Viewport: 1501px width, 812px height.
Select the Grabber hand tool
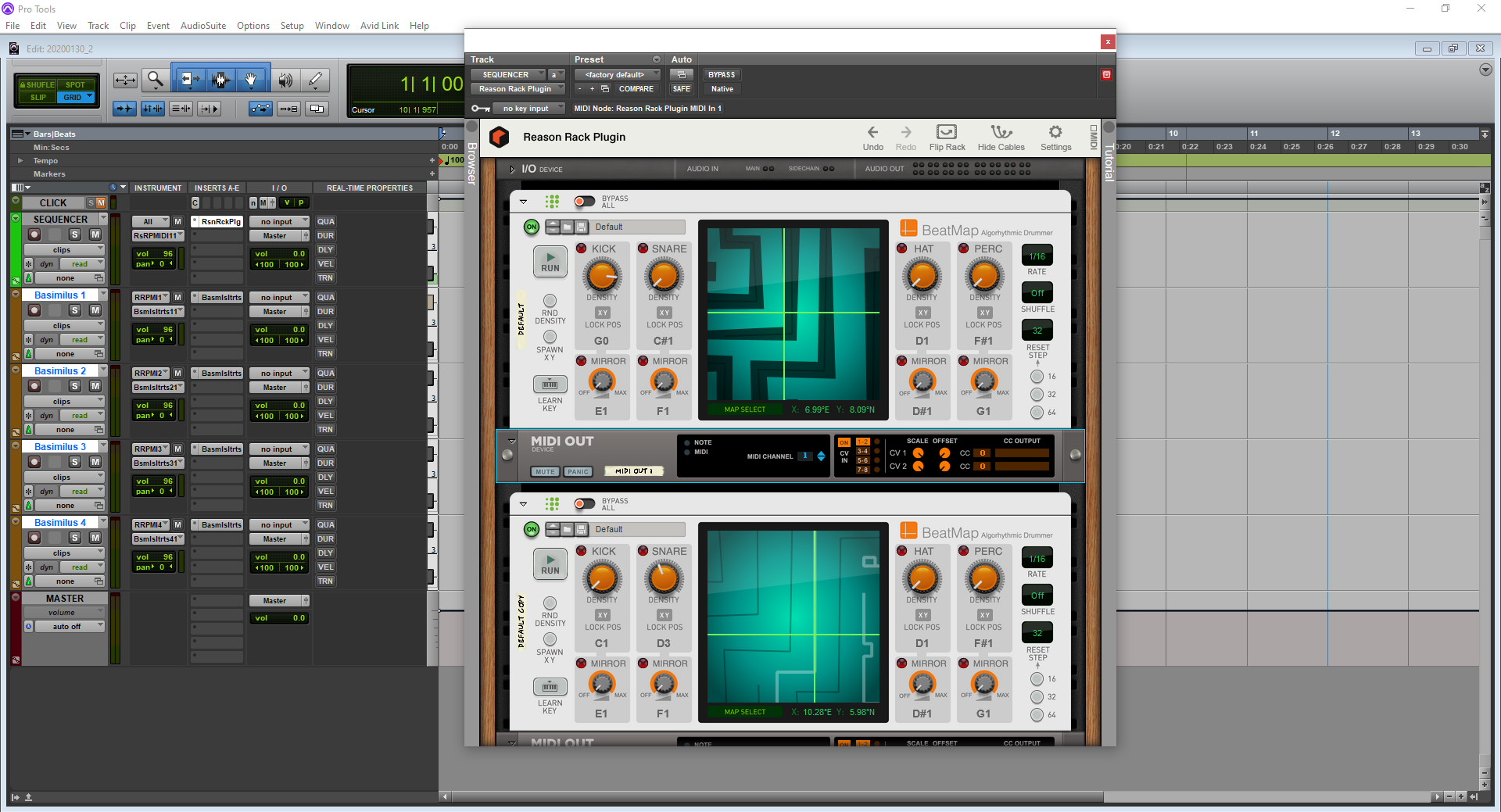point(251,80)
